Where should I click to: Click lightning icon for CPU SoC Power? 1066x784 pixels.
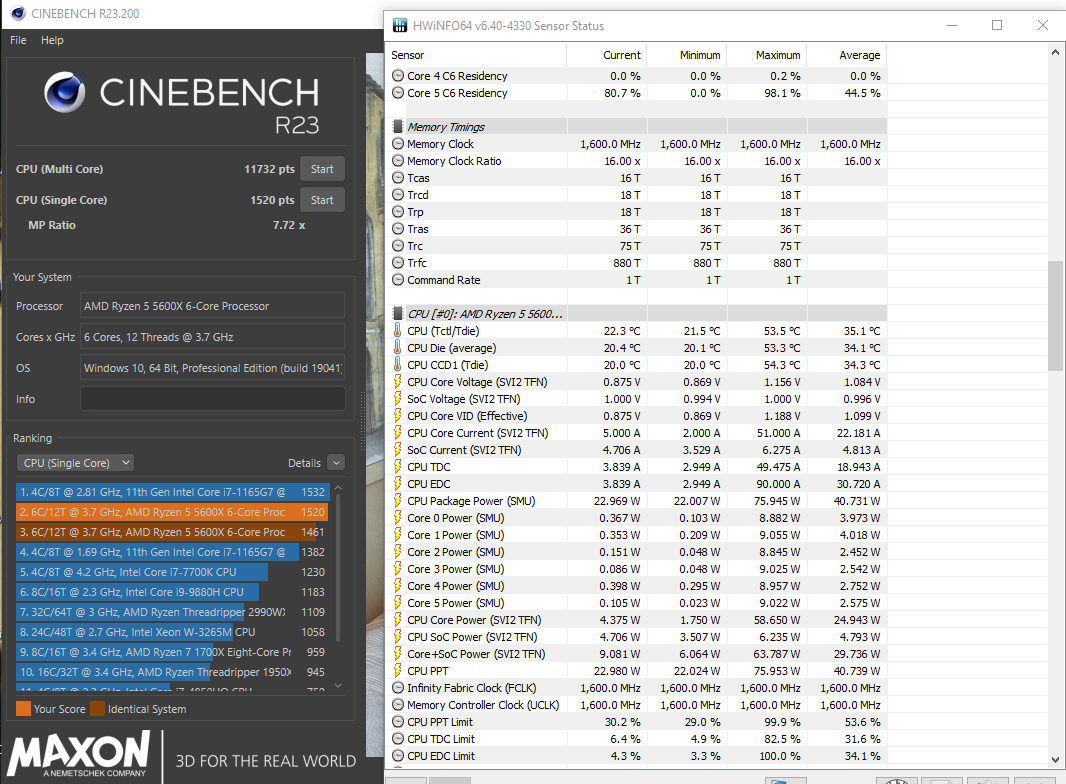[x=398, y=636]
